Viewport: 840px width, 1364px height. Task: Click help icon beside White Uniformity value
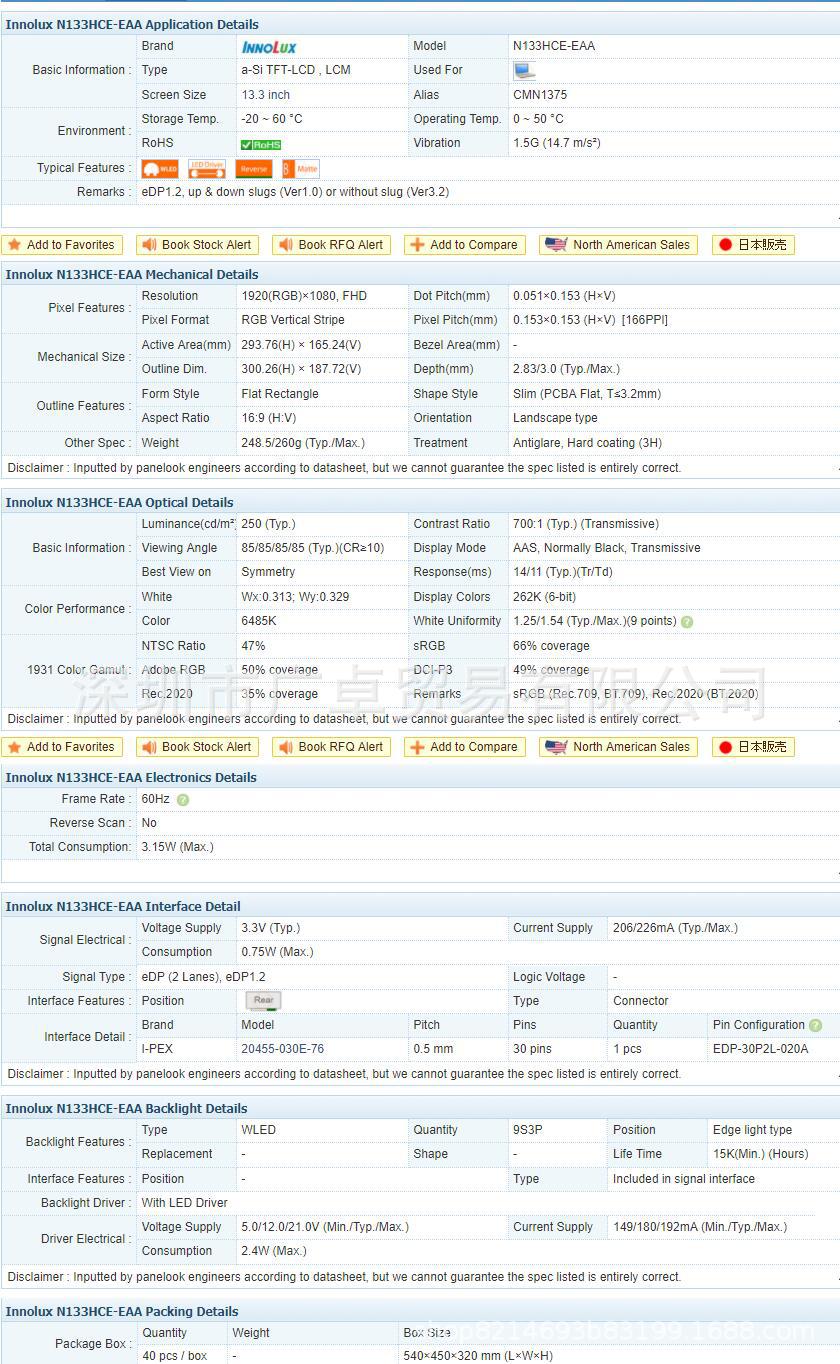tap(687, 622)
